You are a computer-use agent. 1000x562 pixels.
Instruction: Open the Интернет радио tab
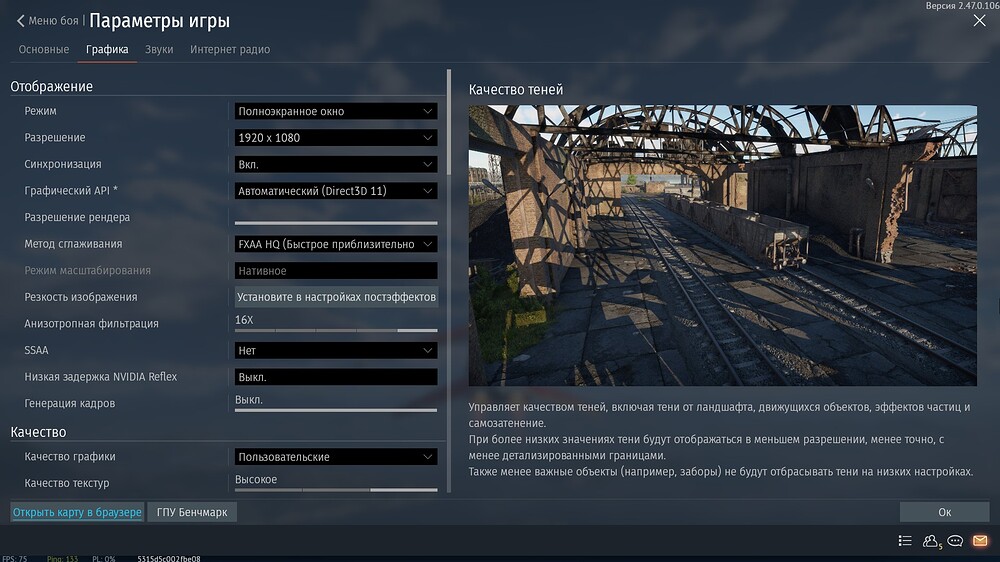coord(230,49)
